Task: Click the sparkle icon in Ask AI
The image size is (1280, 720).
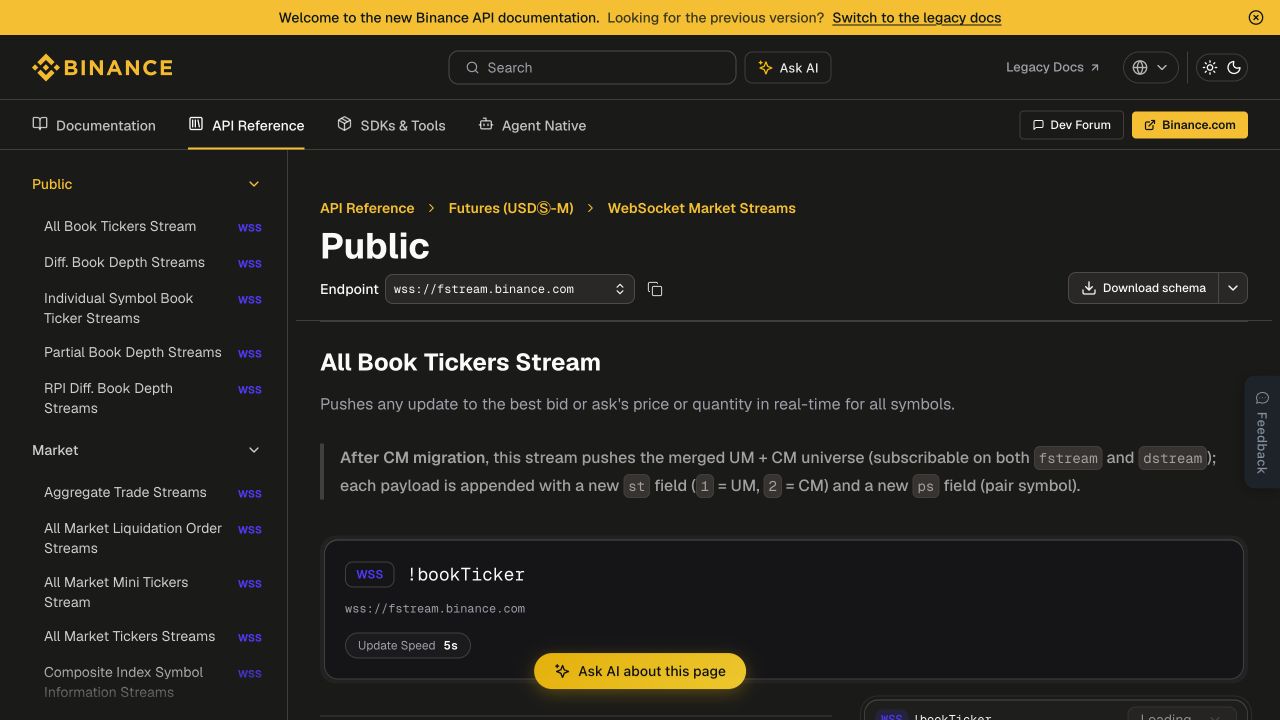Action: (x=765, y=68)
